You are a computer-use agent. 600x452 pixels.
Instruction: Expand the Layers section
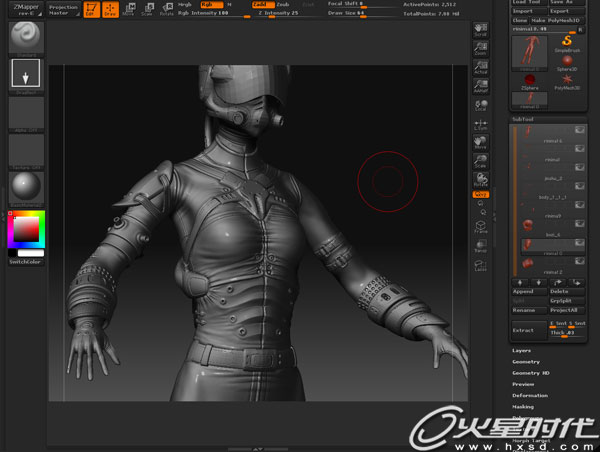click(x=522, y=351)
